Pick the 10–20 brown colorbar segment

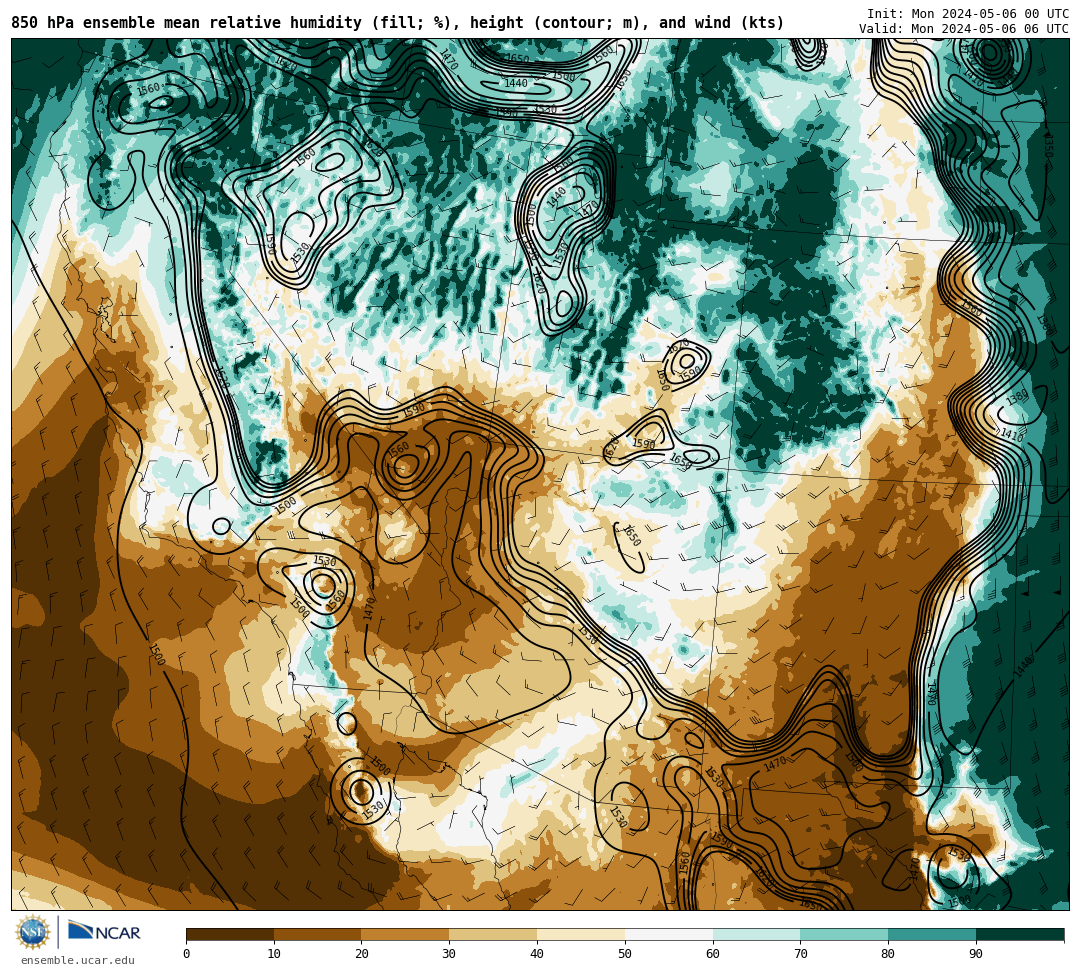318,934
